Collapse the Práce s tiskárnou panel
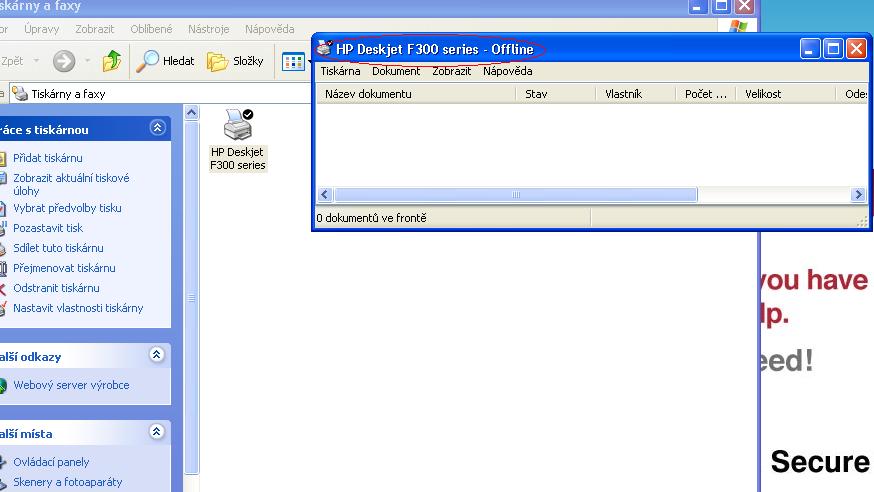This screenshot has height=492, width=874. (x=158, y=128)
